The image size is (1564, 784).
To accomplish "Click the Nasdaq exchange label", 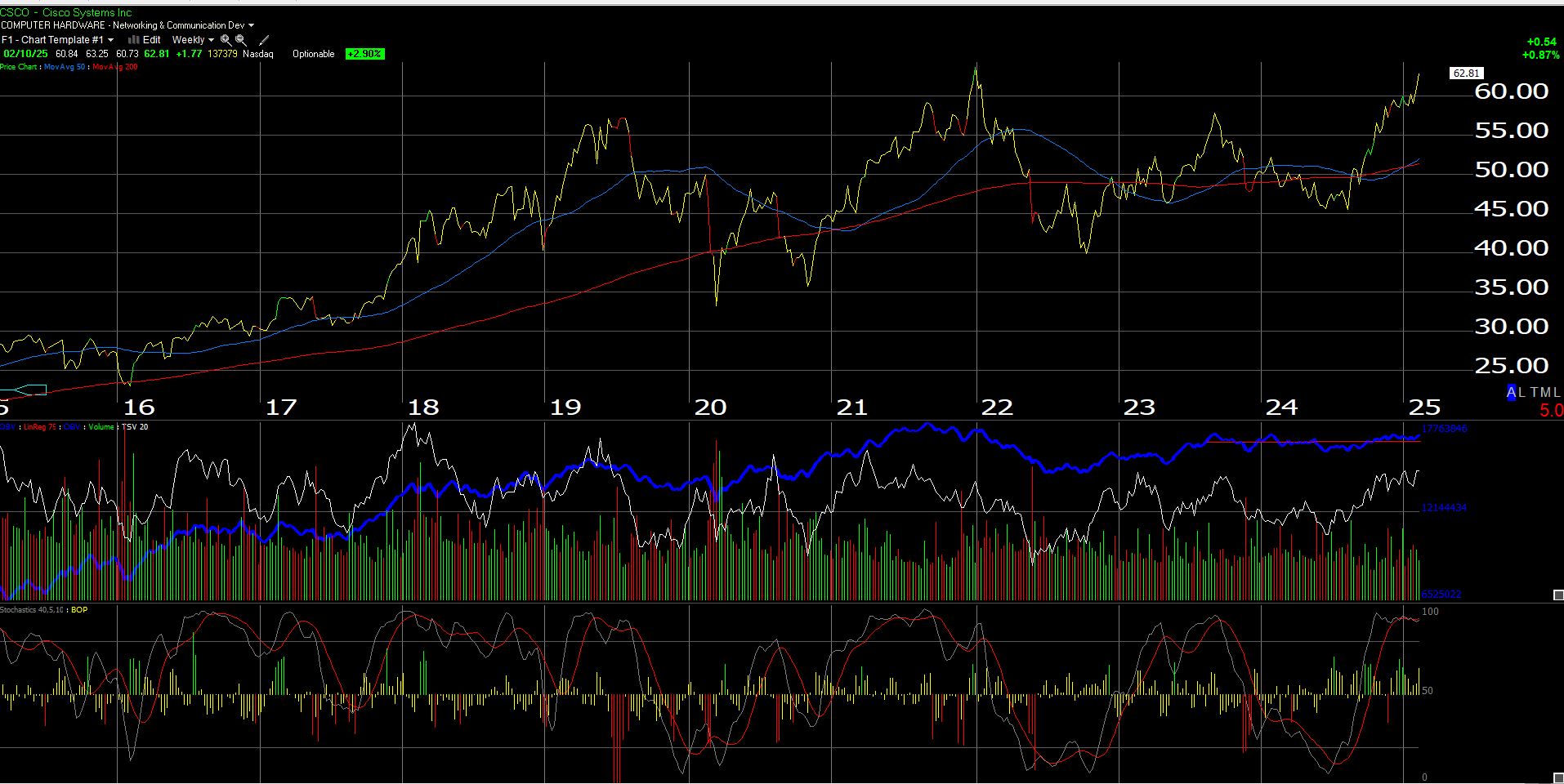I will [x=258, y=54].
